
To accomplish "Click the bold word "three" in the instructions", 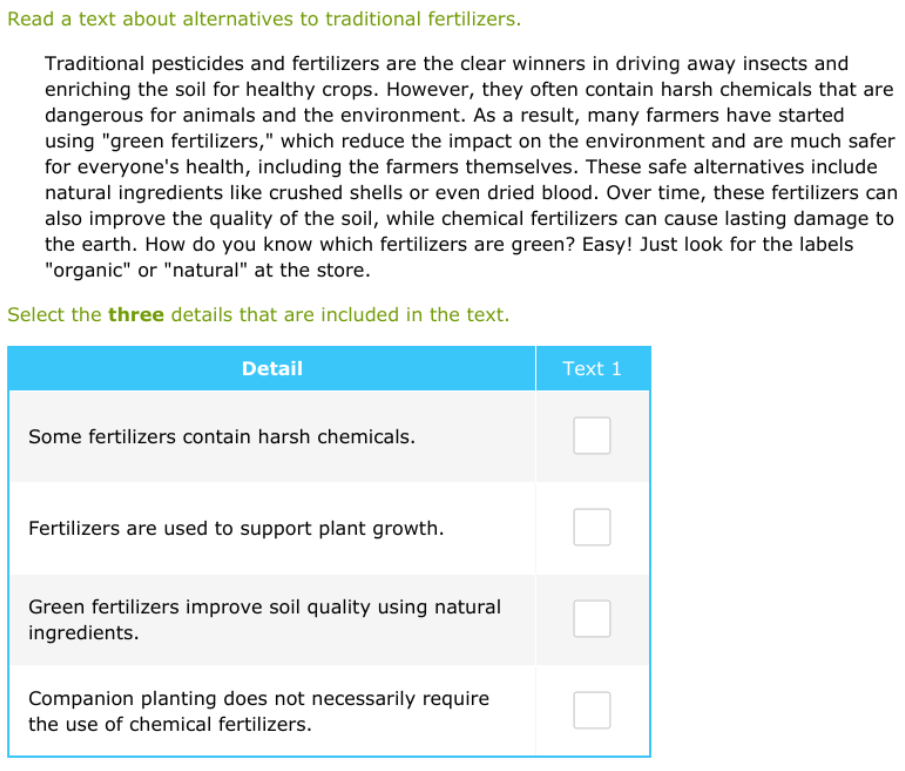I will coord(136,315).
